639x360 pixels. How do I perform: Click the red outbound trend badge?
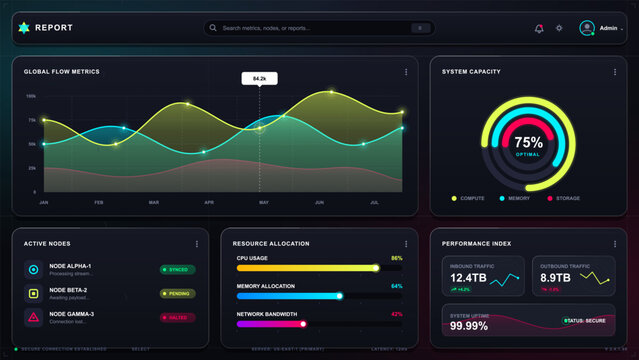(550, 289)
